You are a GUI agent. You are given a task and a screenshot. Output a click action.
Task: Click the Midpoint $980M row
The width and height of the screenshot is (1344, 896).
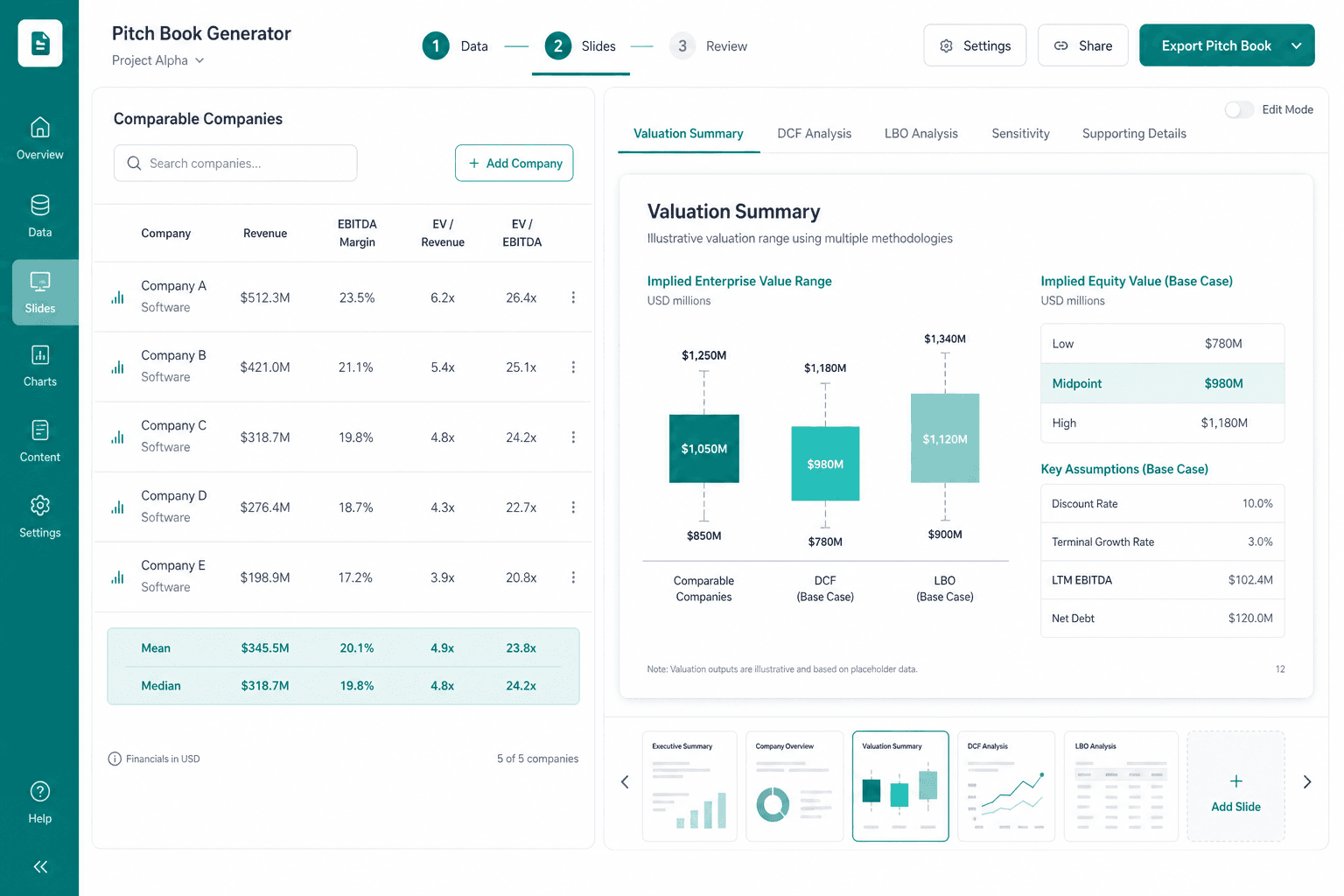(1163, 383)
